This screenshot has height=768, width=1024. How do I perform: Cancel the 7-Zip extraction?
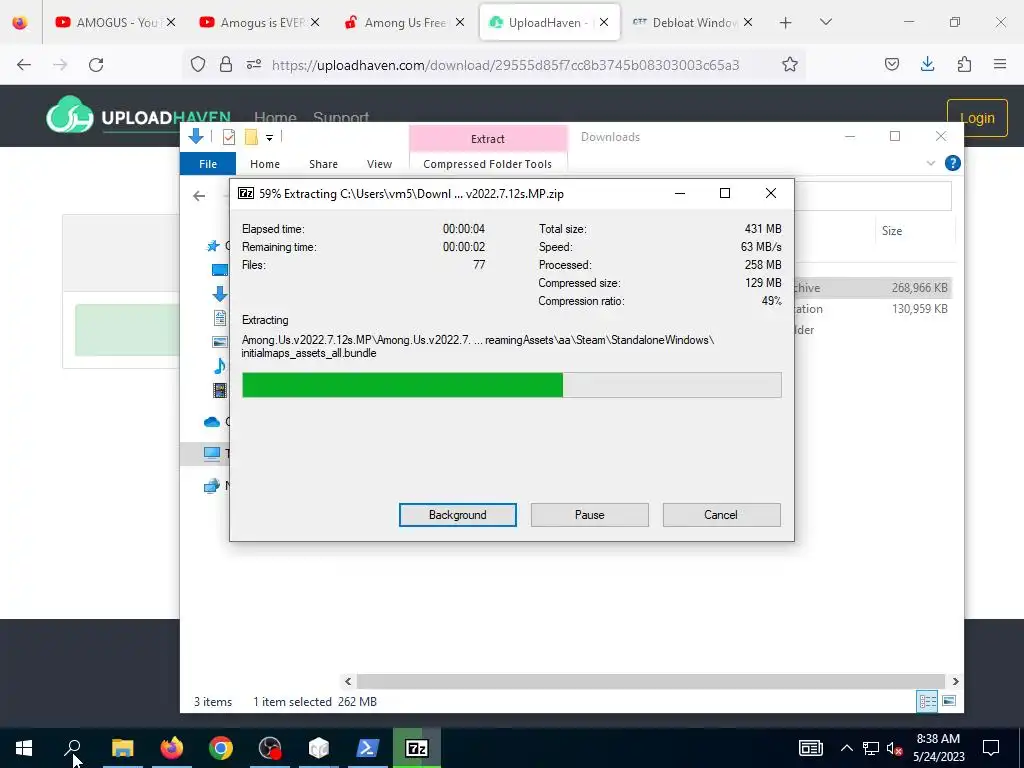tap(721, 515)
